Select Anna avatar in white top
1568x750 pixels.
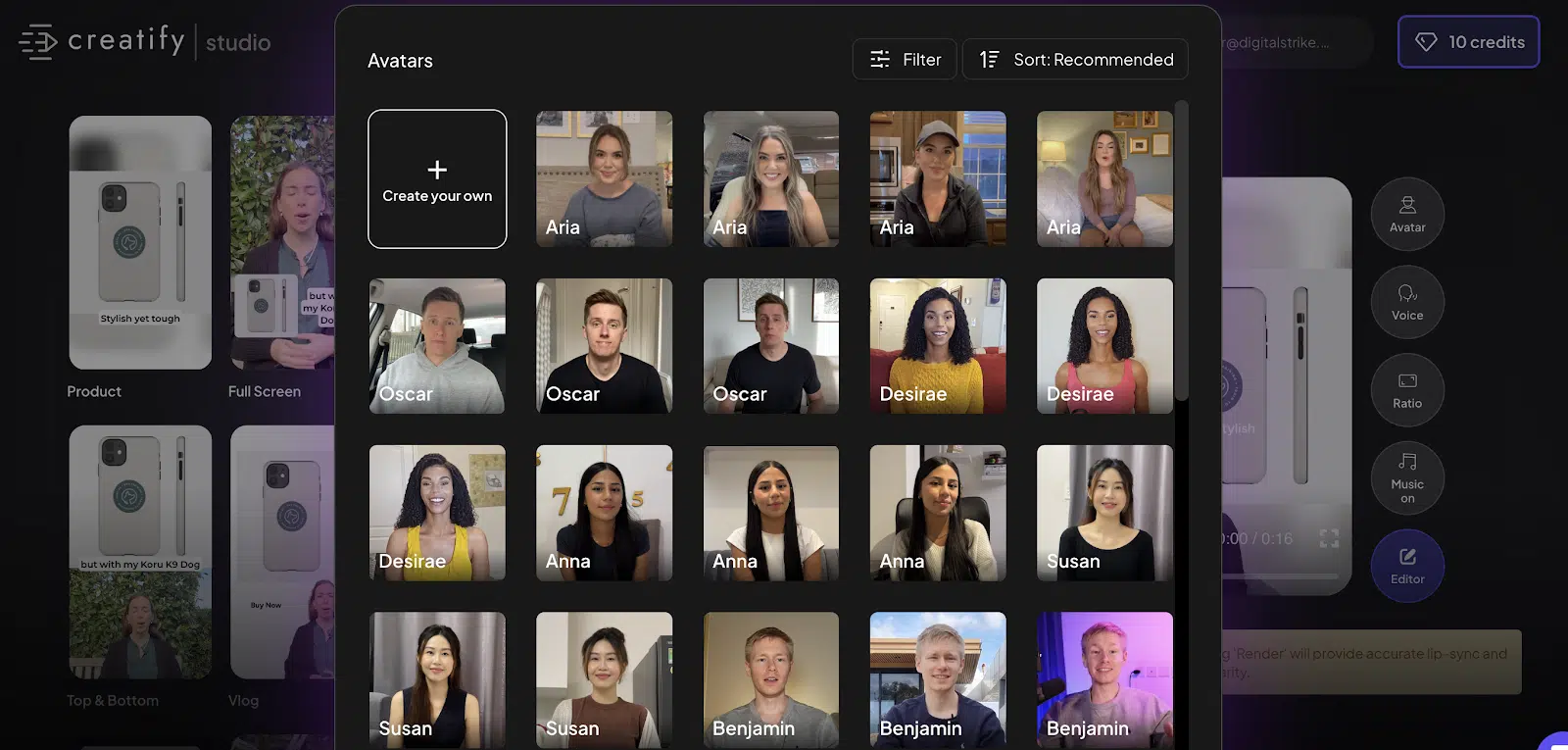click(771, 513)
